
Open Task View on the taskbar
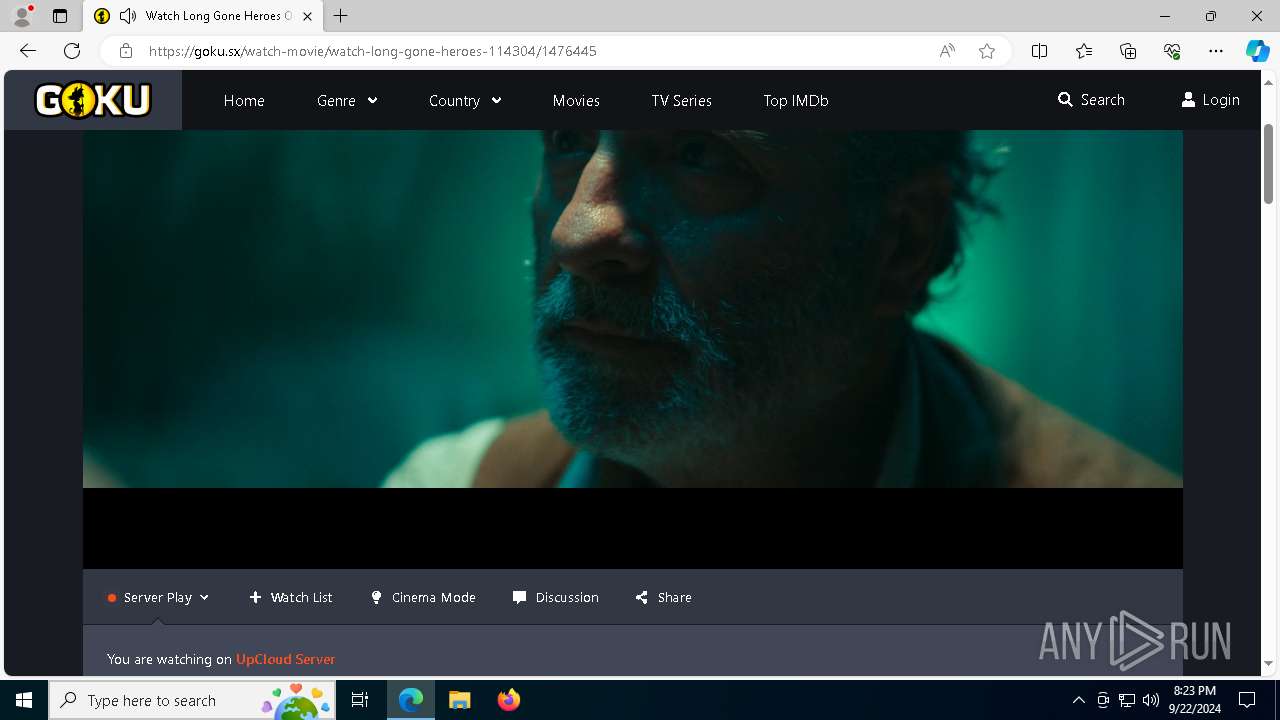(360, 700)
